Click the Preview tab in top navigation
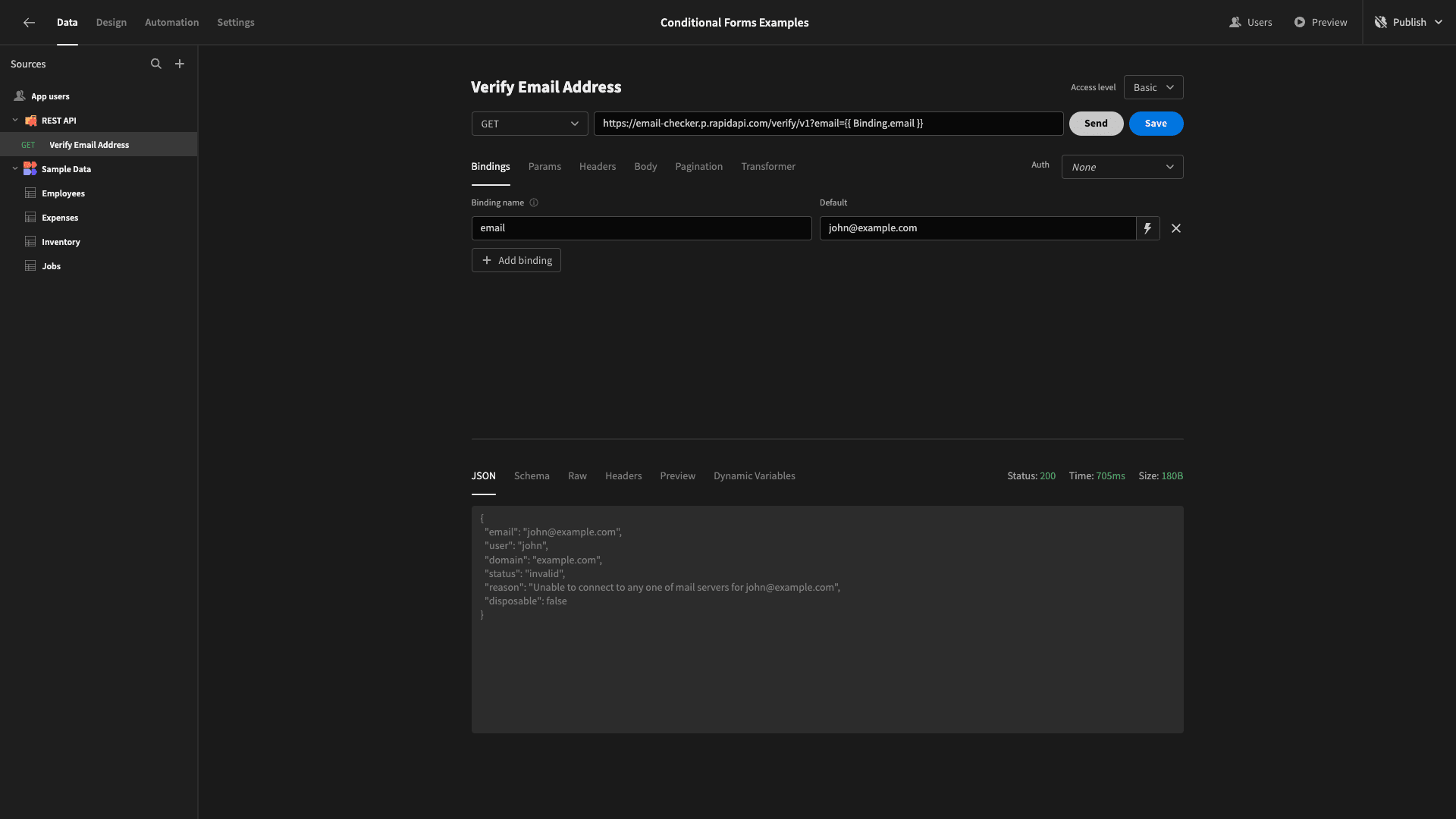 [1320, 22]
